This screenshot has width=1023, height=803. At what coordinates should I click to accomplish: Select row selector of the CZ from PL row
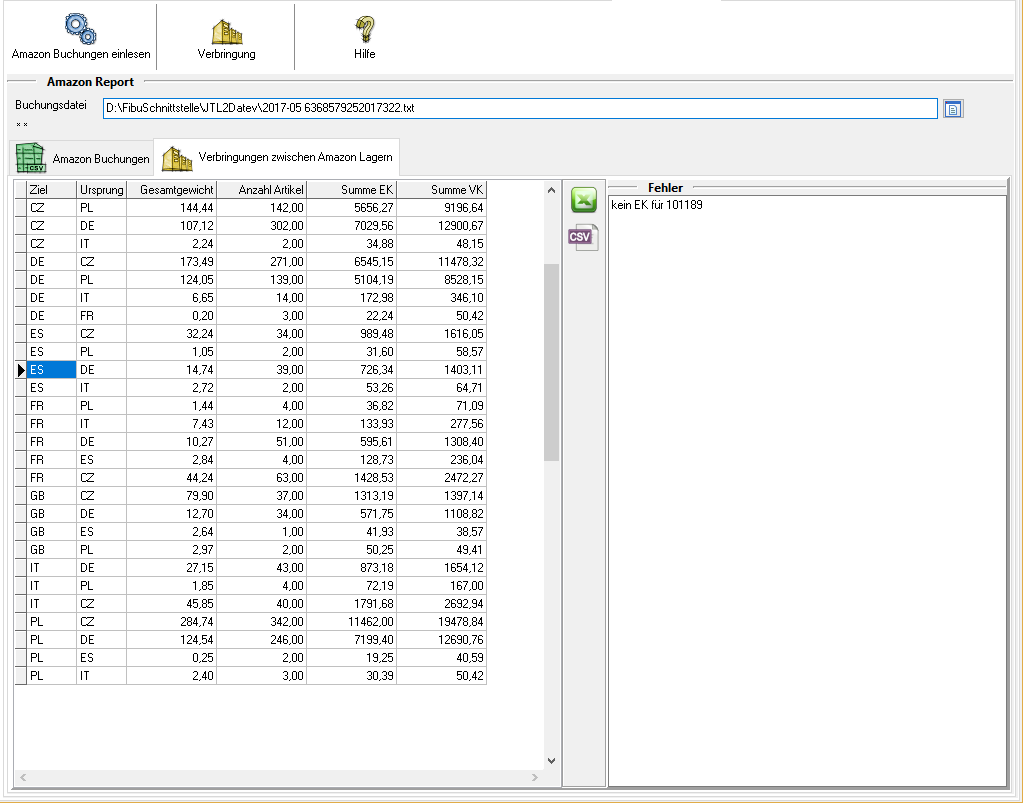tap(20, 208)
